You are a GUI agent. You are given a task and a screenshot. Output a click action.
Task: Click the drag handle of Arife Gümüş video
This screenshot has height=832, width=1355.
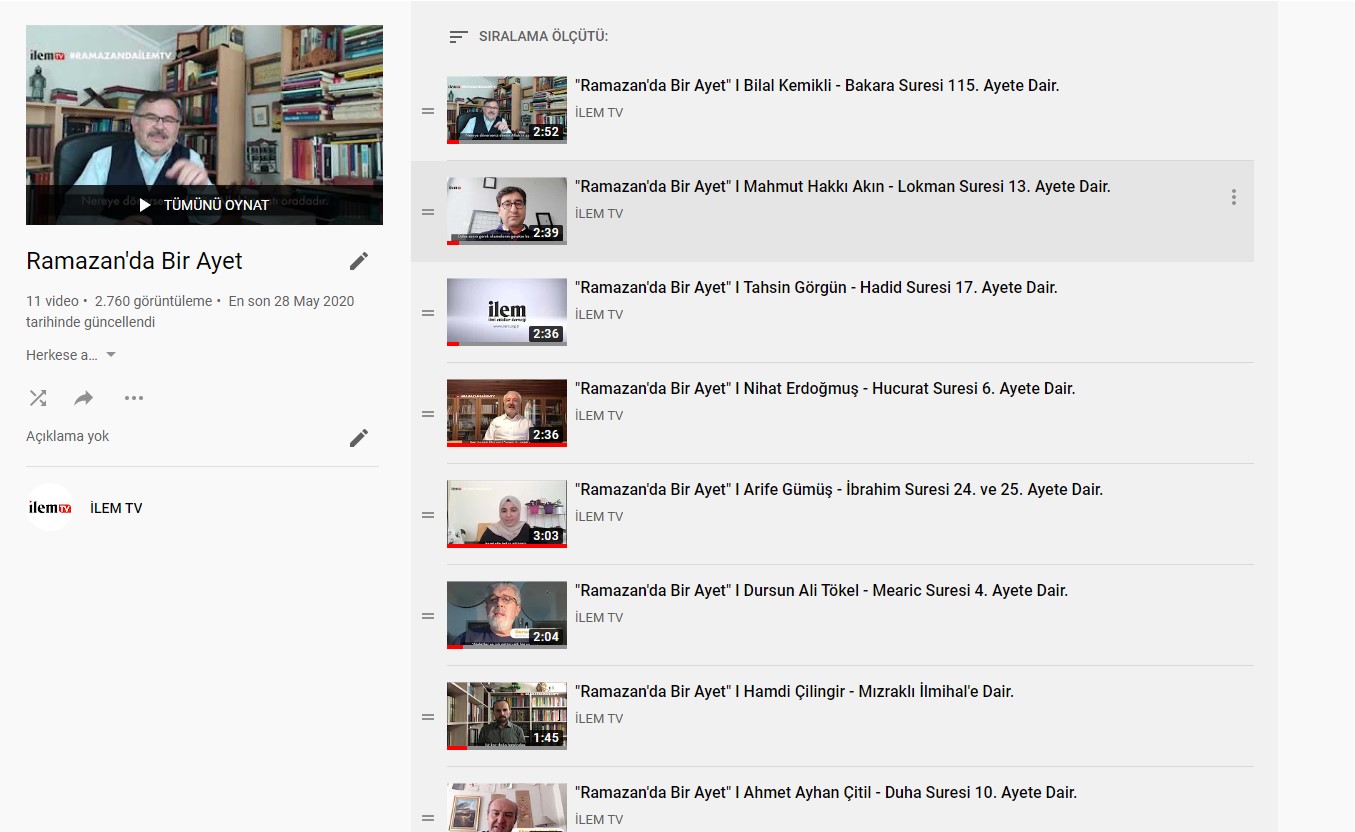pyautogui.click(x=428, y=515)
